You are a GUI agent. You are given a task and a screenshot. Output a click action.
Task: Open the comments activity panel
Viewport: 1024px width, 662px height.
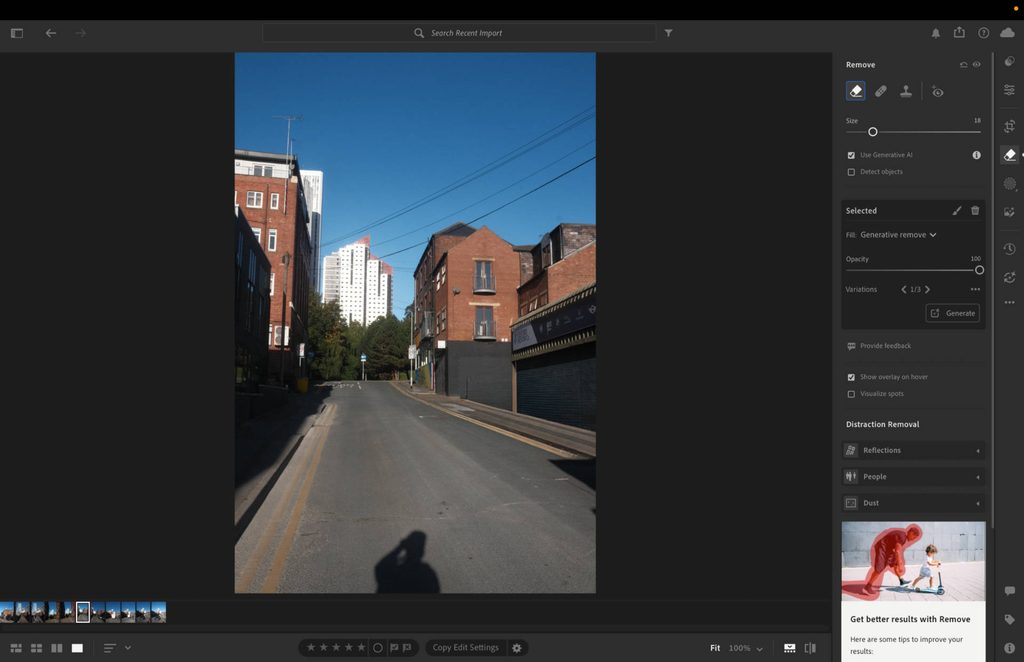point(1010,591)
